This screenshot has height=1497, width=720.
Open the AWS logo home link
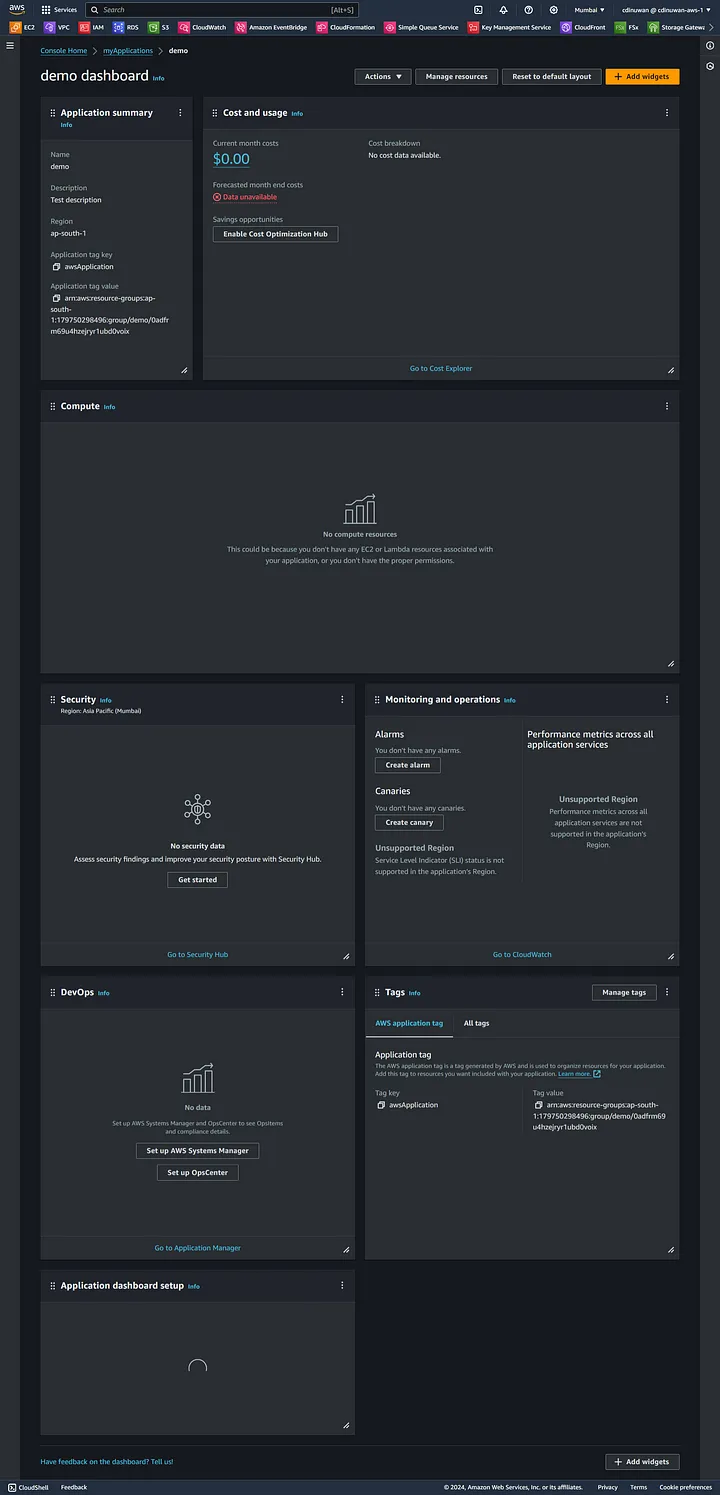pos(17,9)
